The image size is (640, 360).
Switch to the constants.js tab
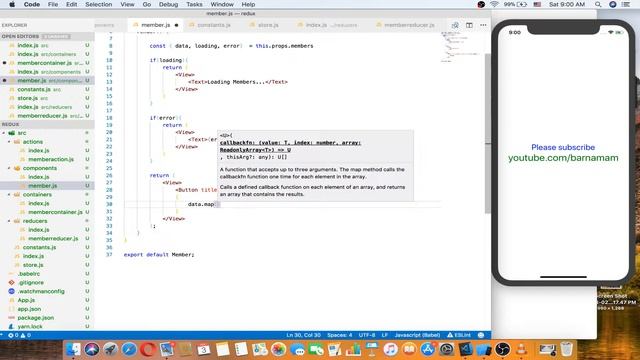[x=213, y=25]
